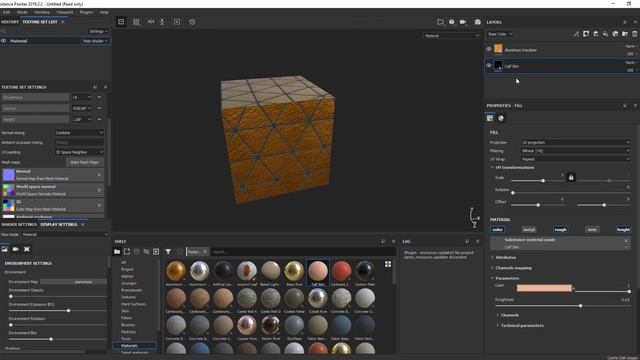Delete selected layer with trash icon
640x360 pixels.
635,34
